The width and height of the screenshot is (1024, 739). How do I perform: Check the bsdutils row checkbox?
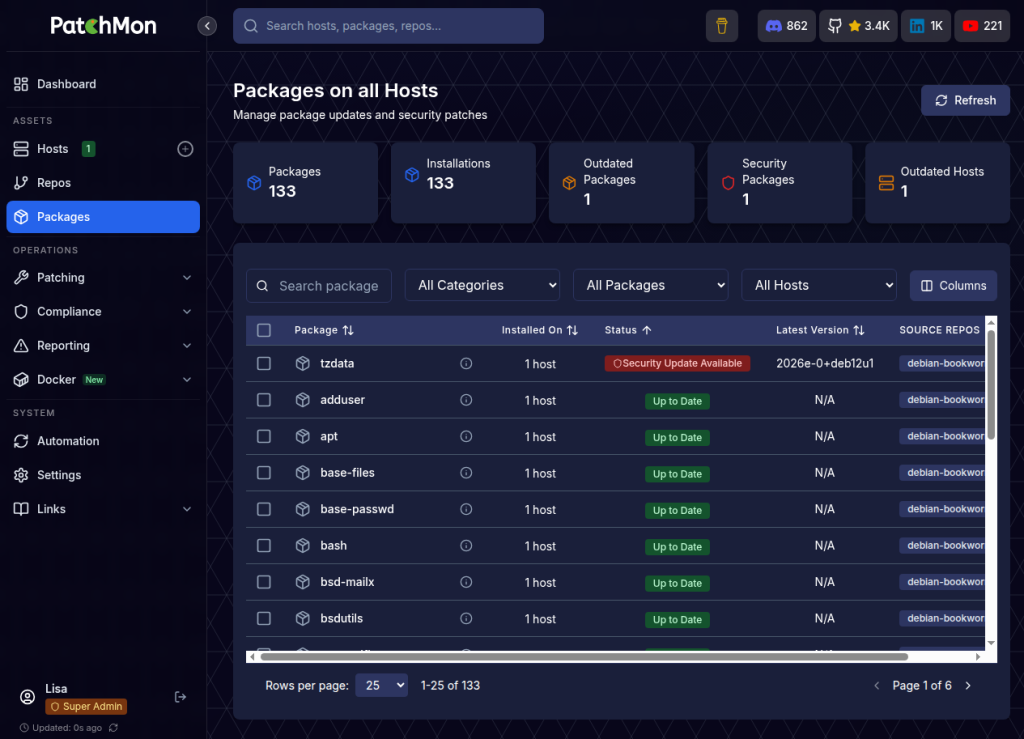[x=264, y=618]
